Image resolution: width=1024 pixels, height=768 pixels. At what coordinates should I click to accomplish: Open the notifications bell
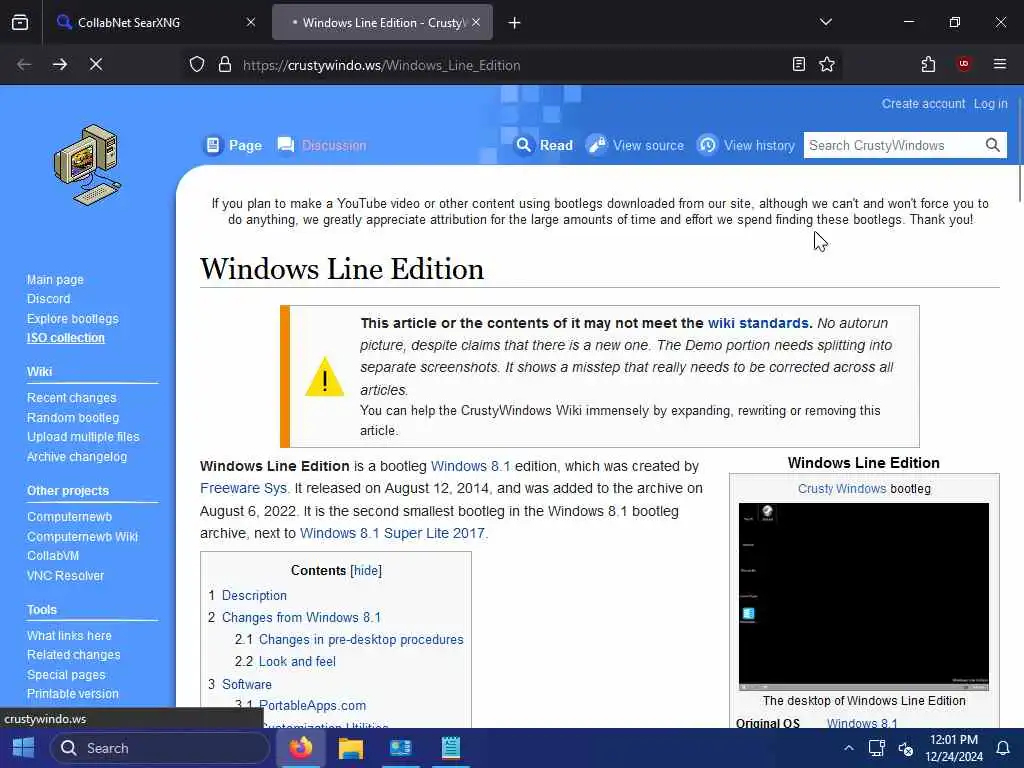1002,748
